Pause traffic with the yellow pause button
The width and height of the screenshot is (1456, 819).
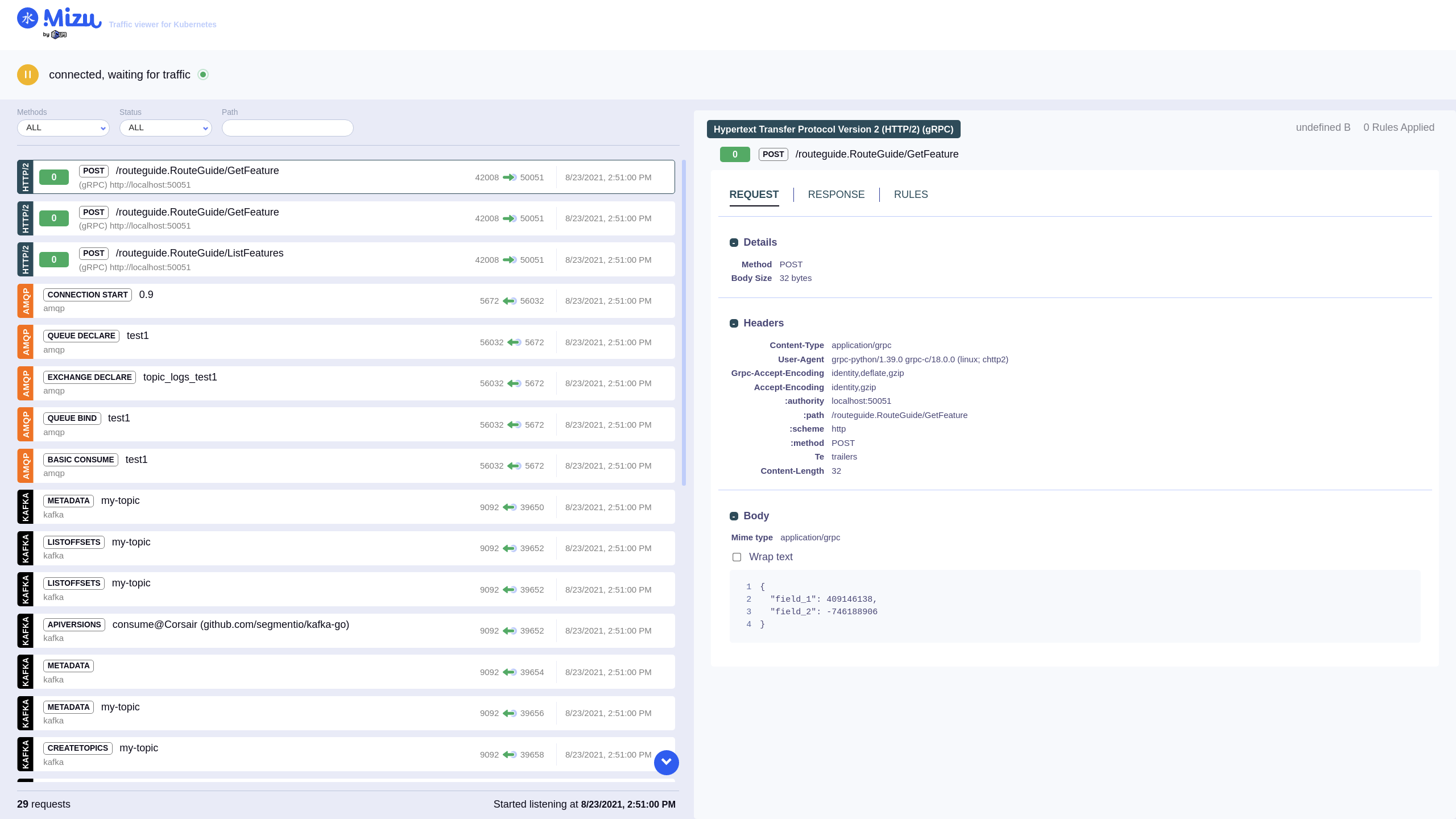pos(27,75)
